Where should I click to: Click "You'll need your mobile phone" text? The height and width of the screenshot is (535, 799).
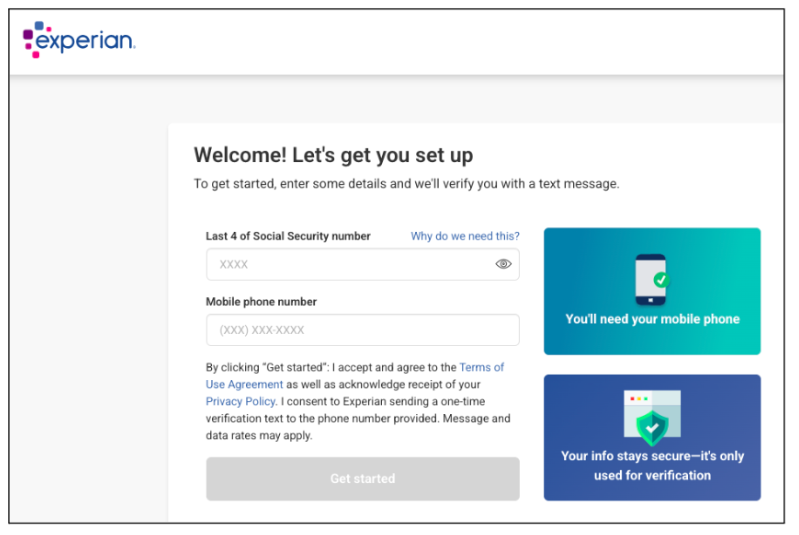(x=652, y=319)
